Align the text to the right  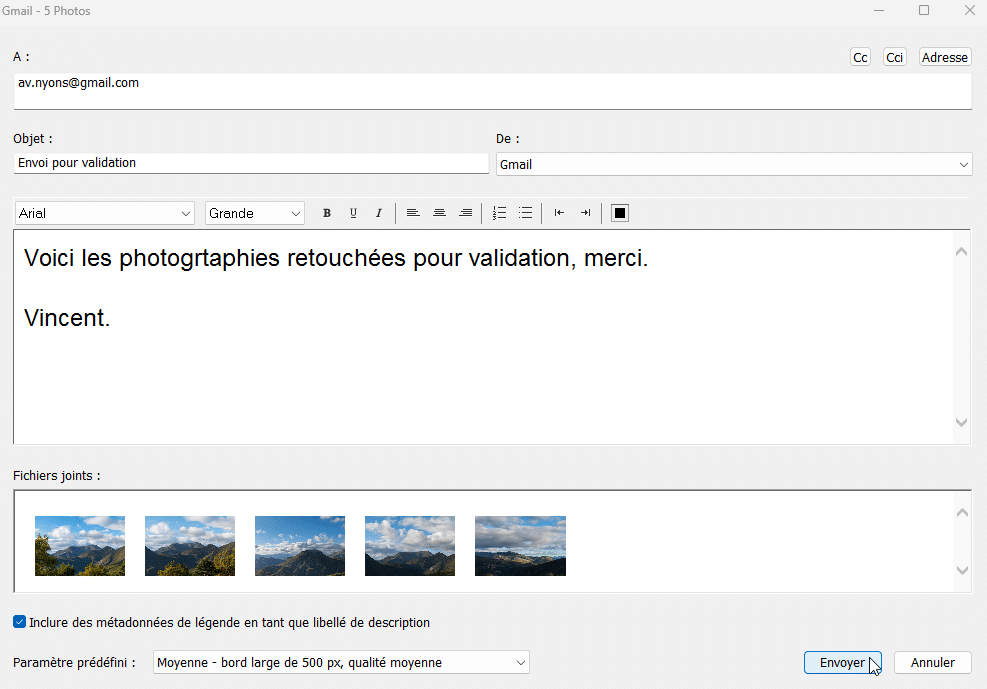click(465, 212)
